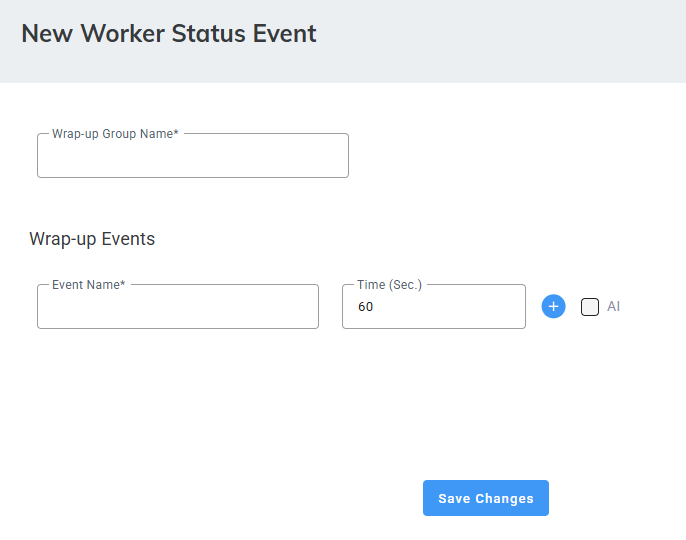Place cursor in group name textbox
Image resolution: width=686 pixels, height=540 pixels.
193,157
